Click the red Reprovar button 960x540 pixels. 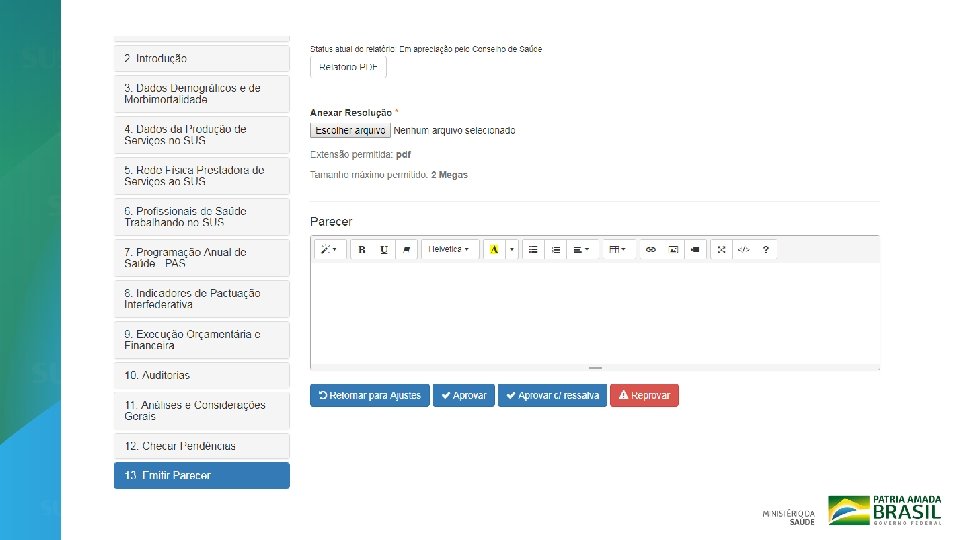point(644,396)
